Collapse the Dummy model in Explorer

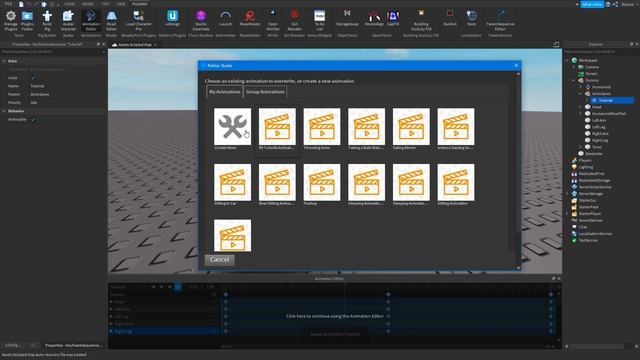pyautogui.click(x=573, y=80)
